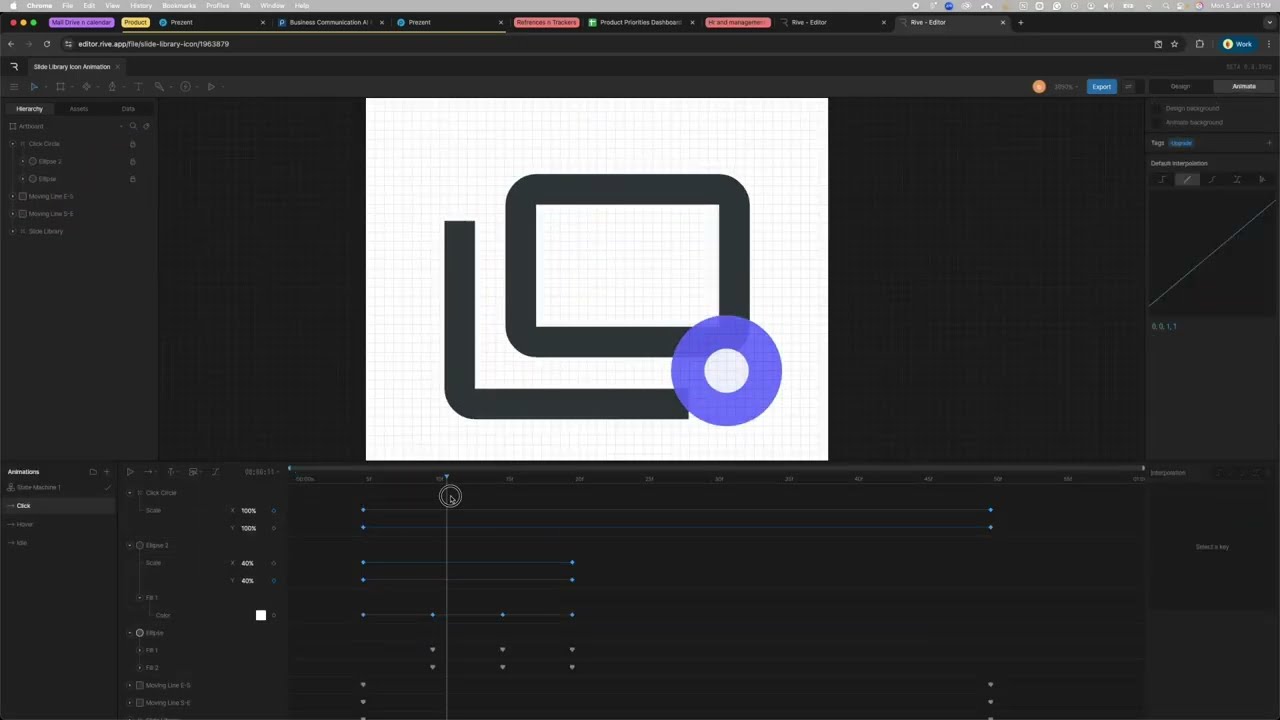Expand Slide Library in hierarchy

13,231
